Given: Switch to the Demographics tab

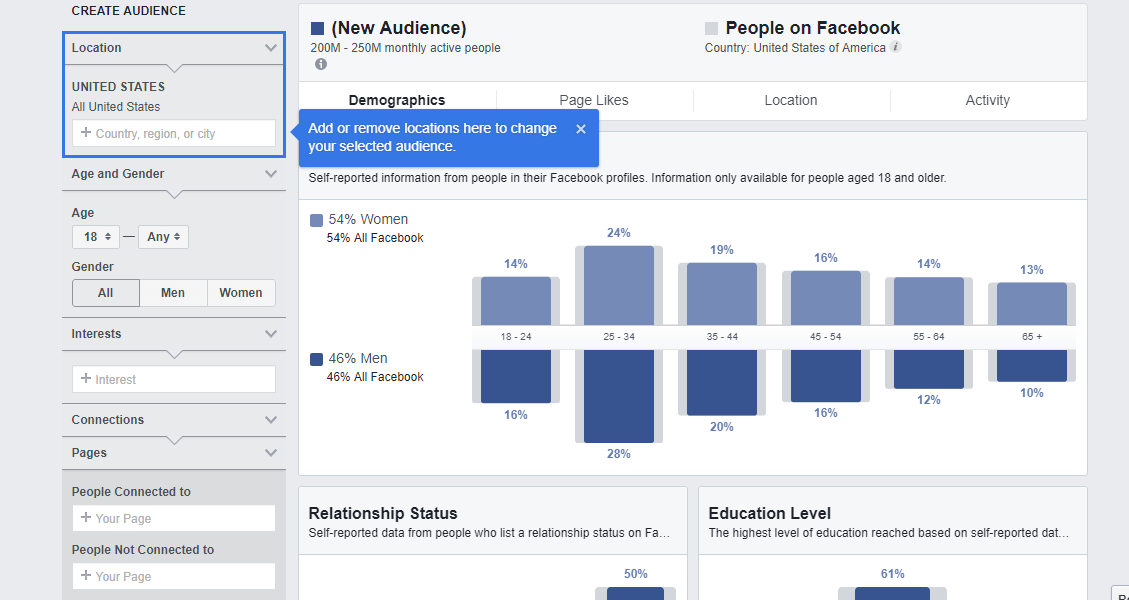Looking at the screenshot, I should point(397,100).
